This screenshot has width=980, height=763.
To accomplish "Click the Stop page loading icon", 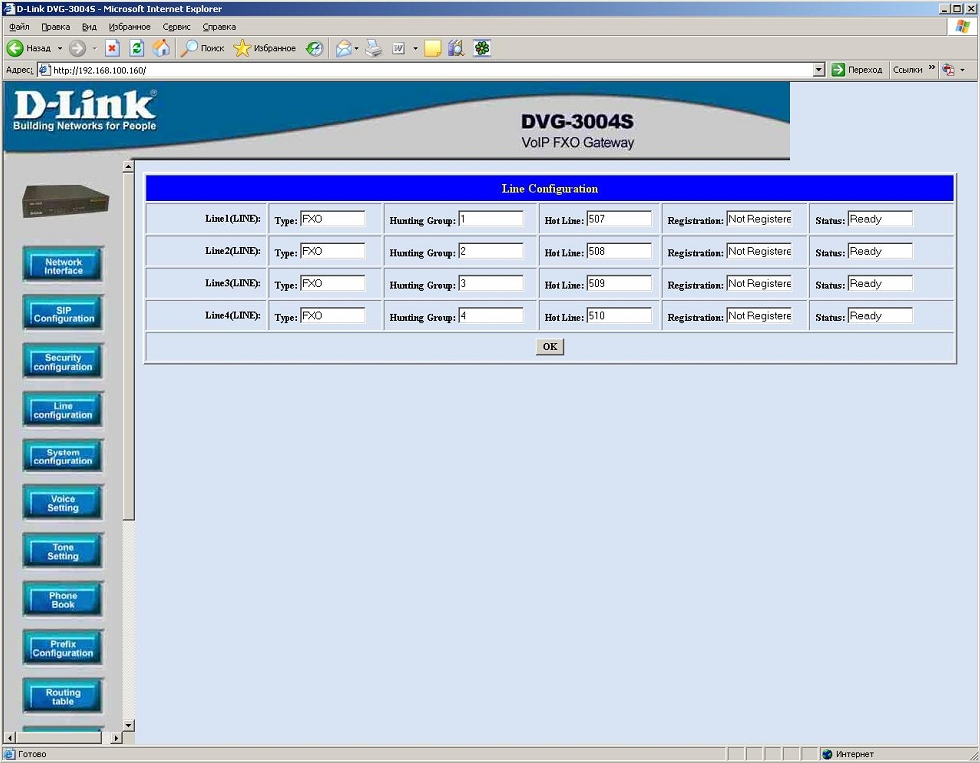I will point(113,48).
